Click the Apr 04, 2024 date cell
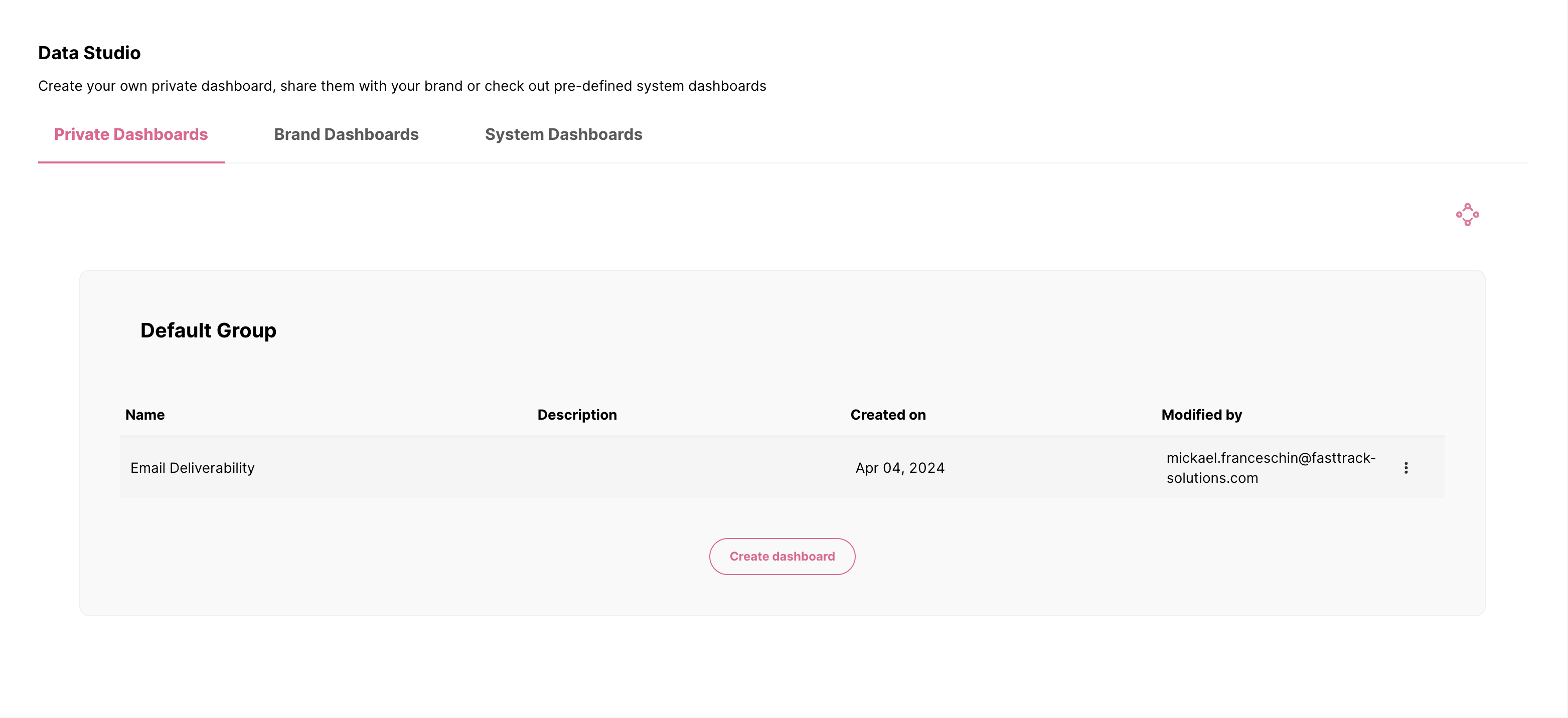This screenshot has width=1568, height=718. point(900,467)
